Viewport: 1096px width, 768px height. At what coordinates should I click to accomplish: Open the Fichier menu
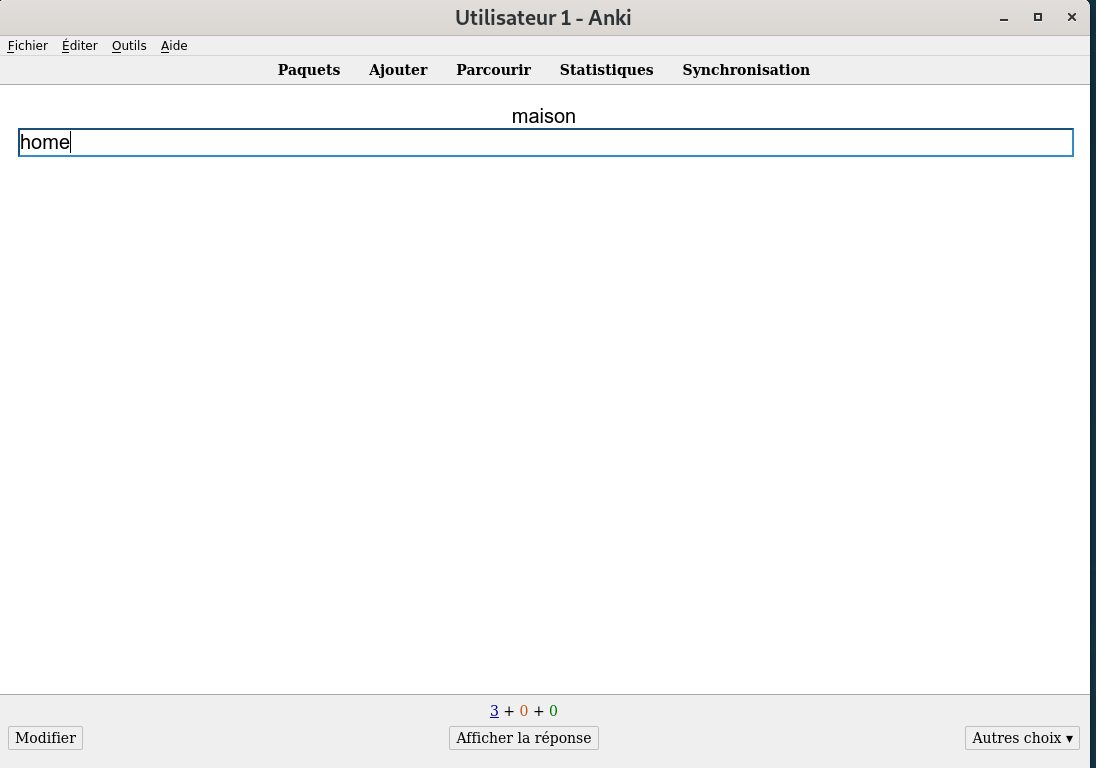(27, 45)
